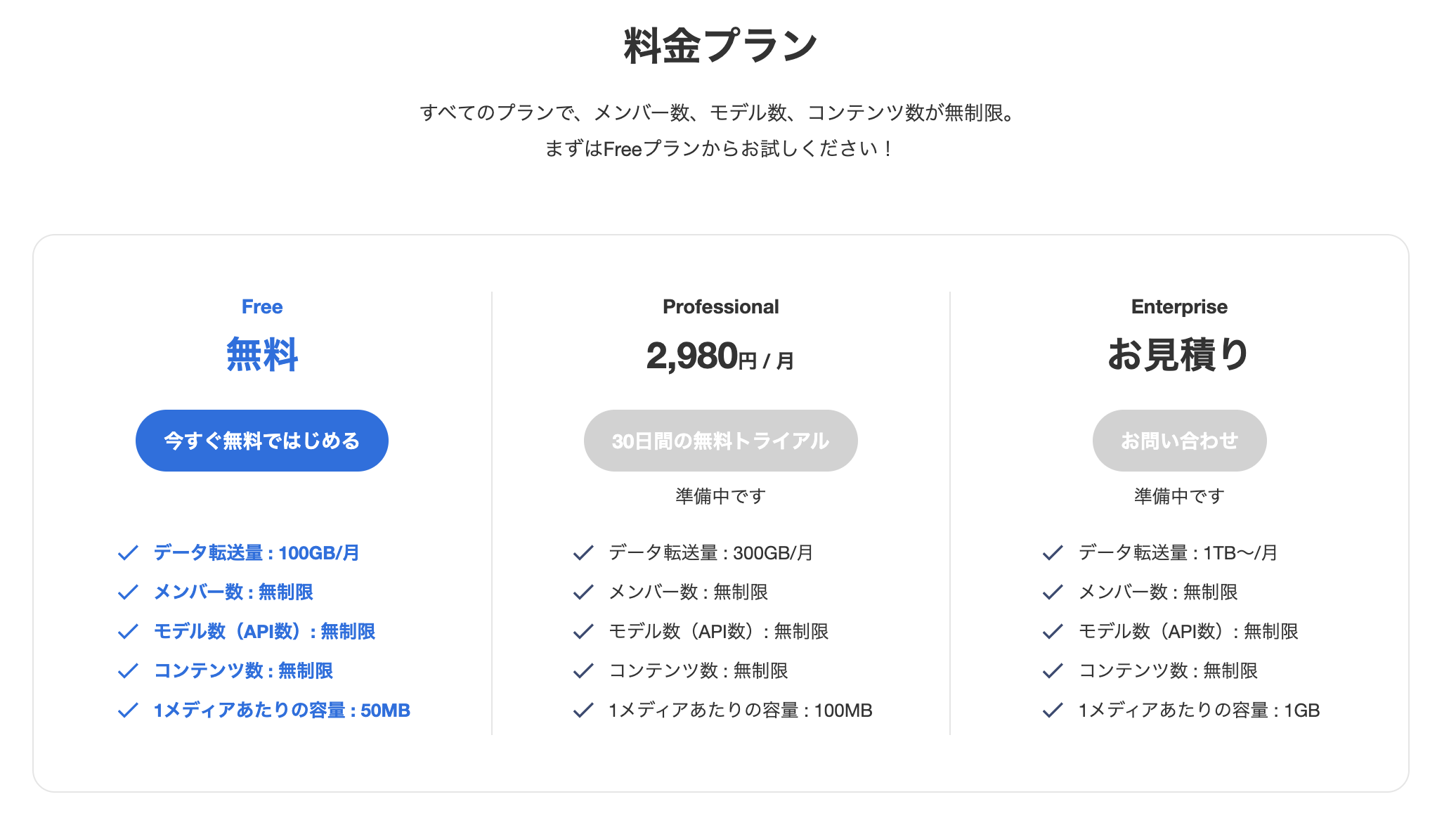This screenshot has width=1456, height=818.
Task: Click checkmark beside メンバー数 : 無制限 in Free plan
Action: pos(127,593)
